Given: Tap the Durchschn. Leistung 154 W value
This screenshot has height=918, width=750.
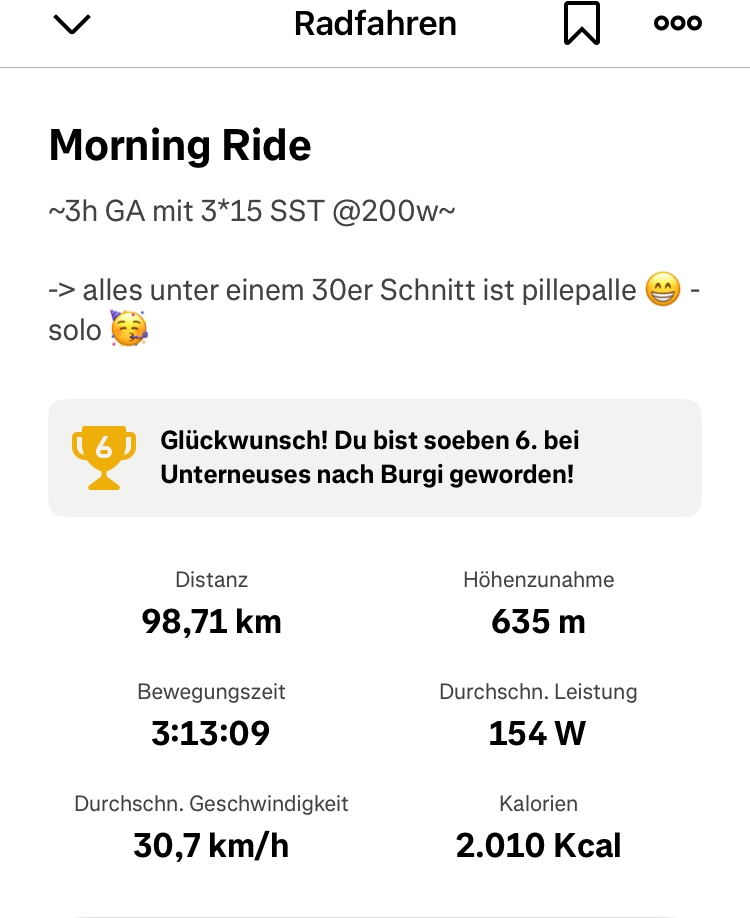Looking at the screenshot, I should [537, 734].
